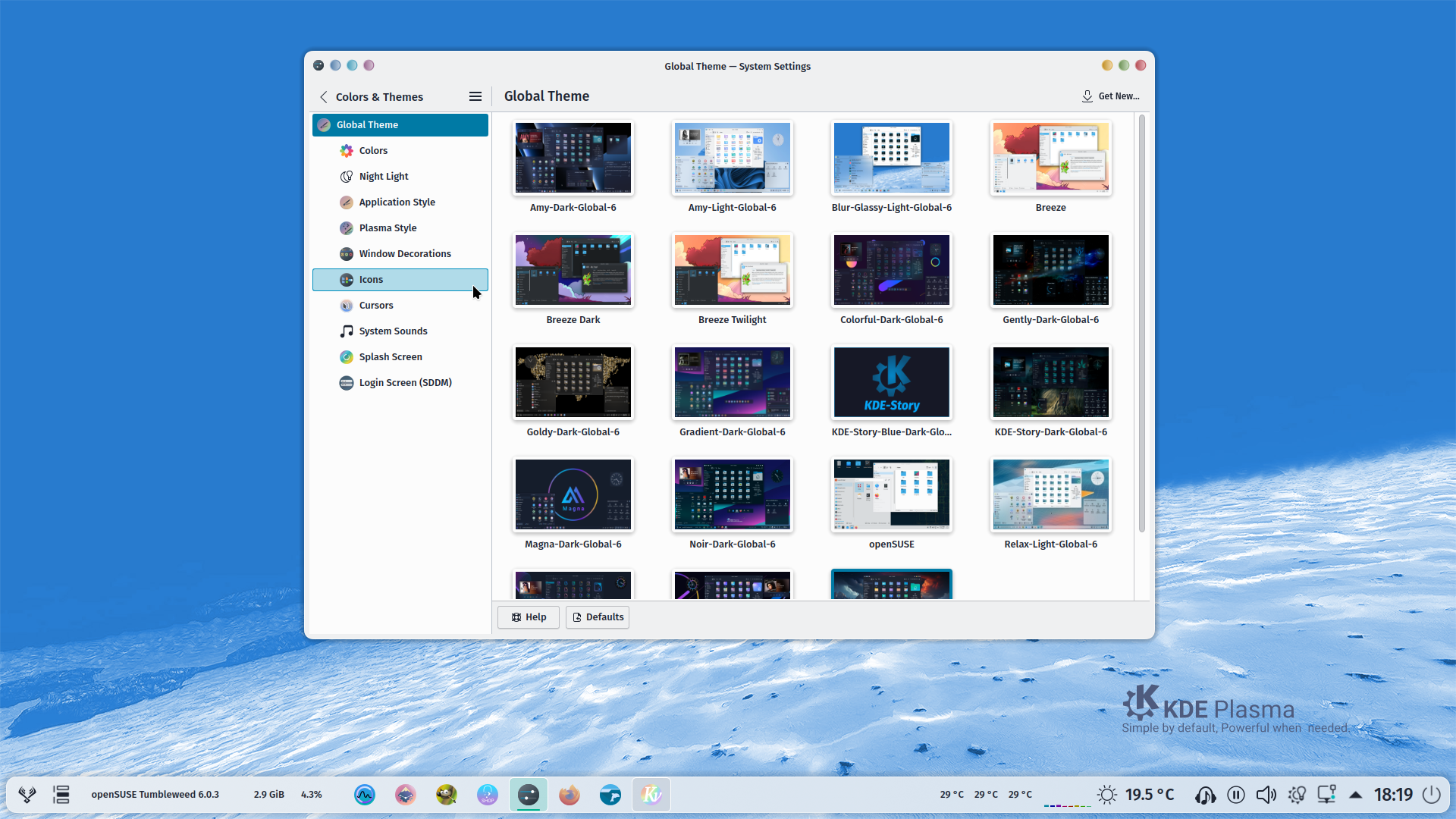Click the window menu button in title bar

(x=318, y=65)
